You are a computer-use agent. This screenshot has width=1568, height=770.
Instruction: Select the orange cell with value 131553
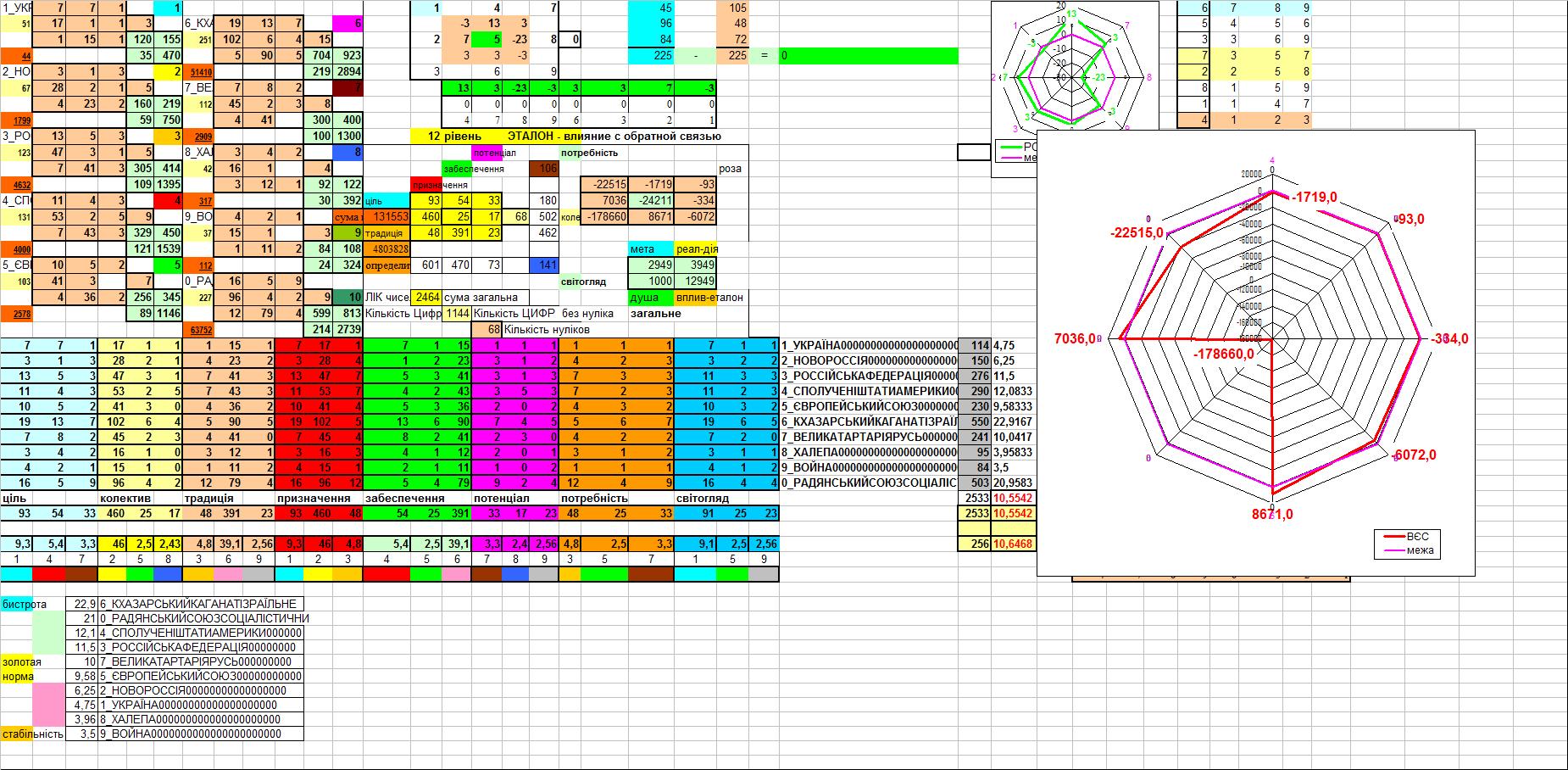(386, 217)
